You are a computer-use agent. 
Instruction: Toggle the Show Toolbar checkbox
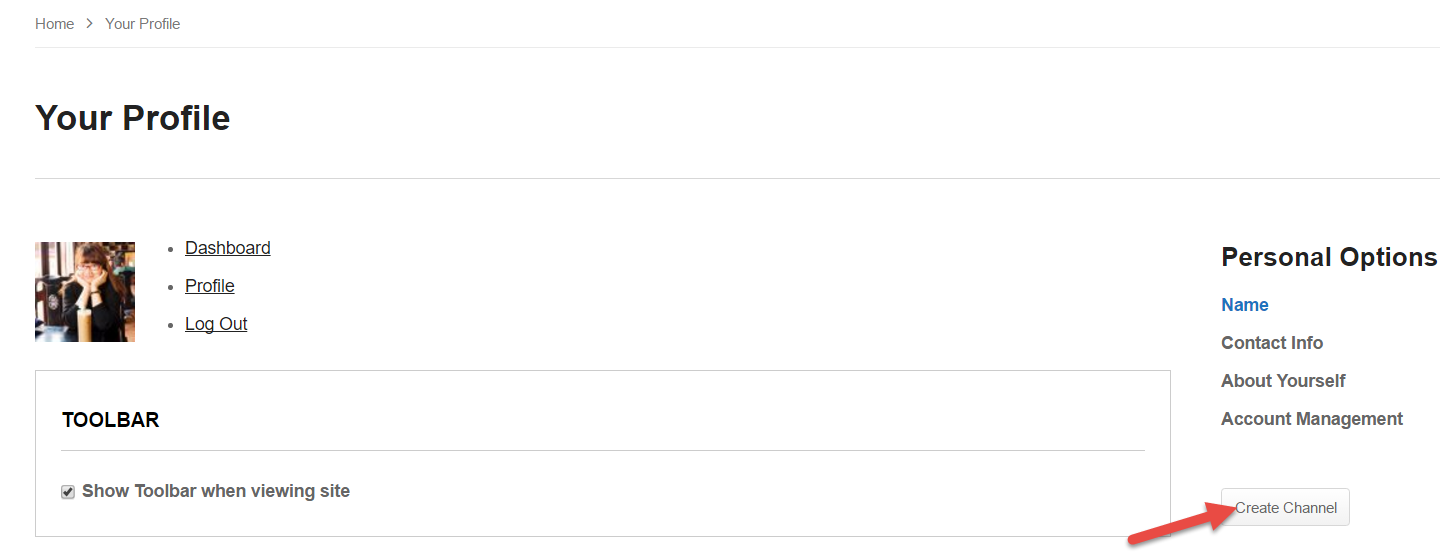(68, 492)
